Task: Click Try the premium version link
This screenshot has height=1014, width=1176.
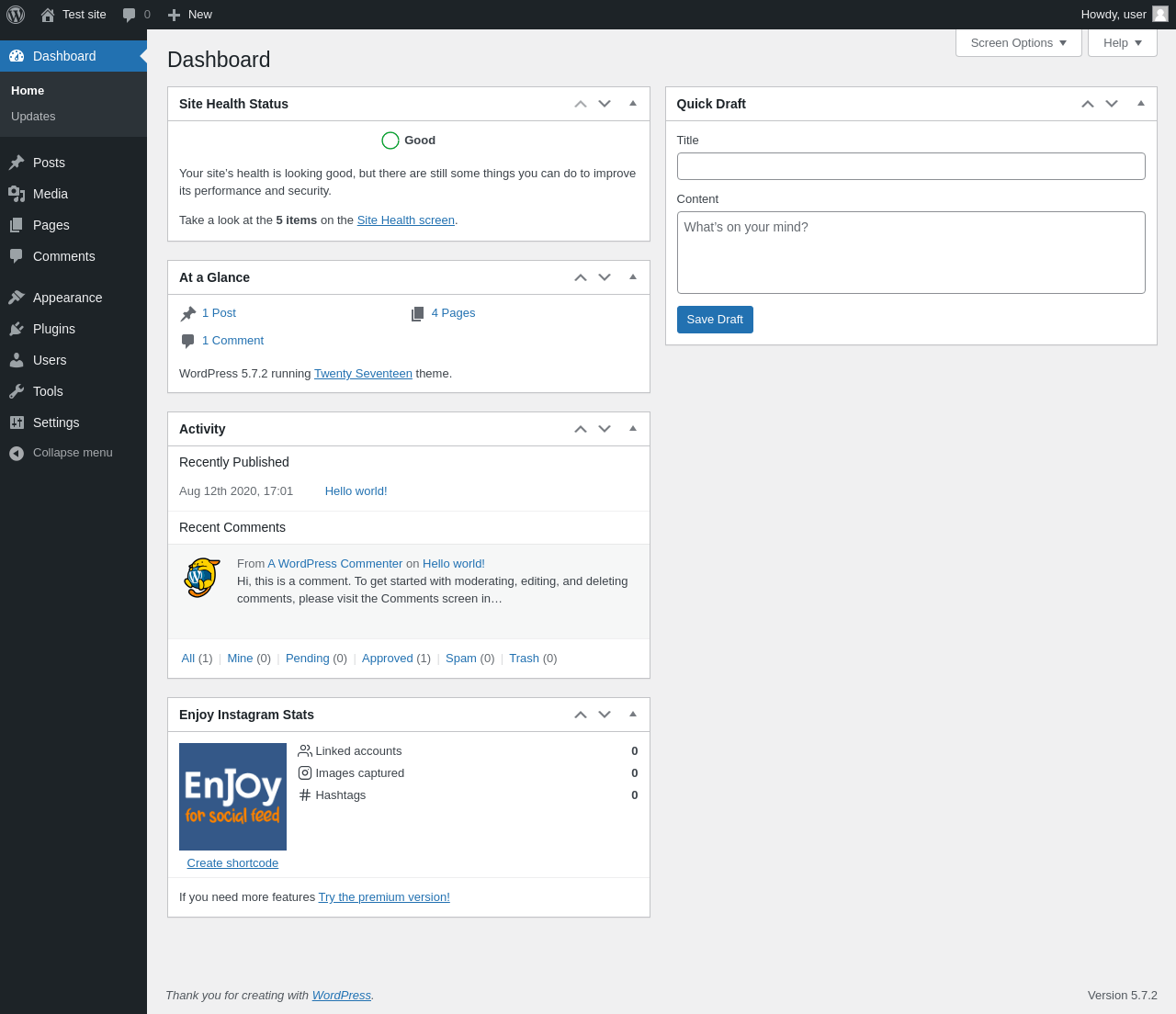Action: pyautogui.click(x=384, y=897)
